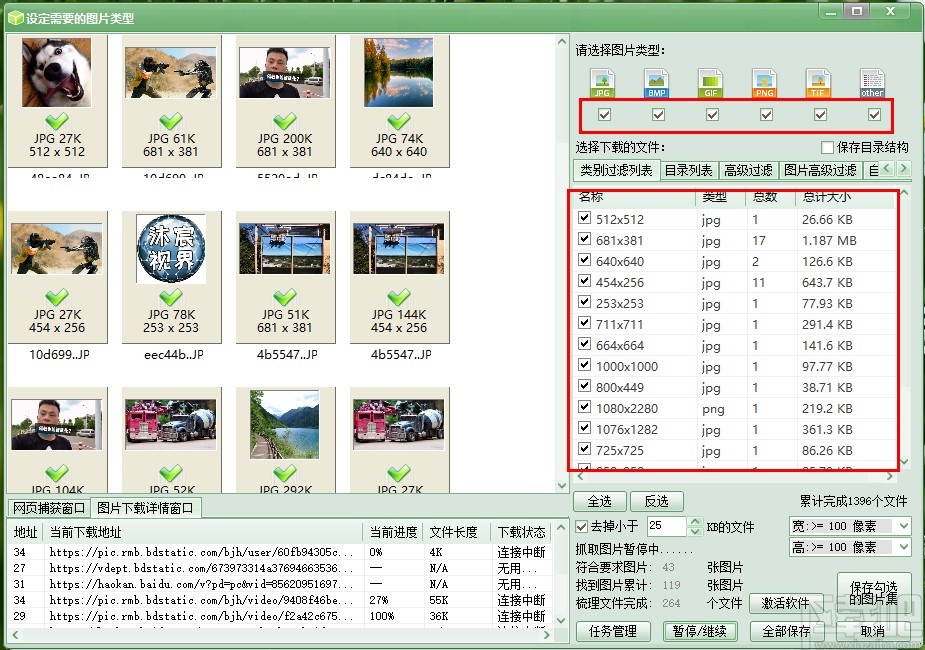The width and height of the screenshot is (925, 650).
Task: Uncheck the other type checkbox
Action: point(874,114)
